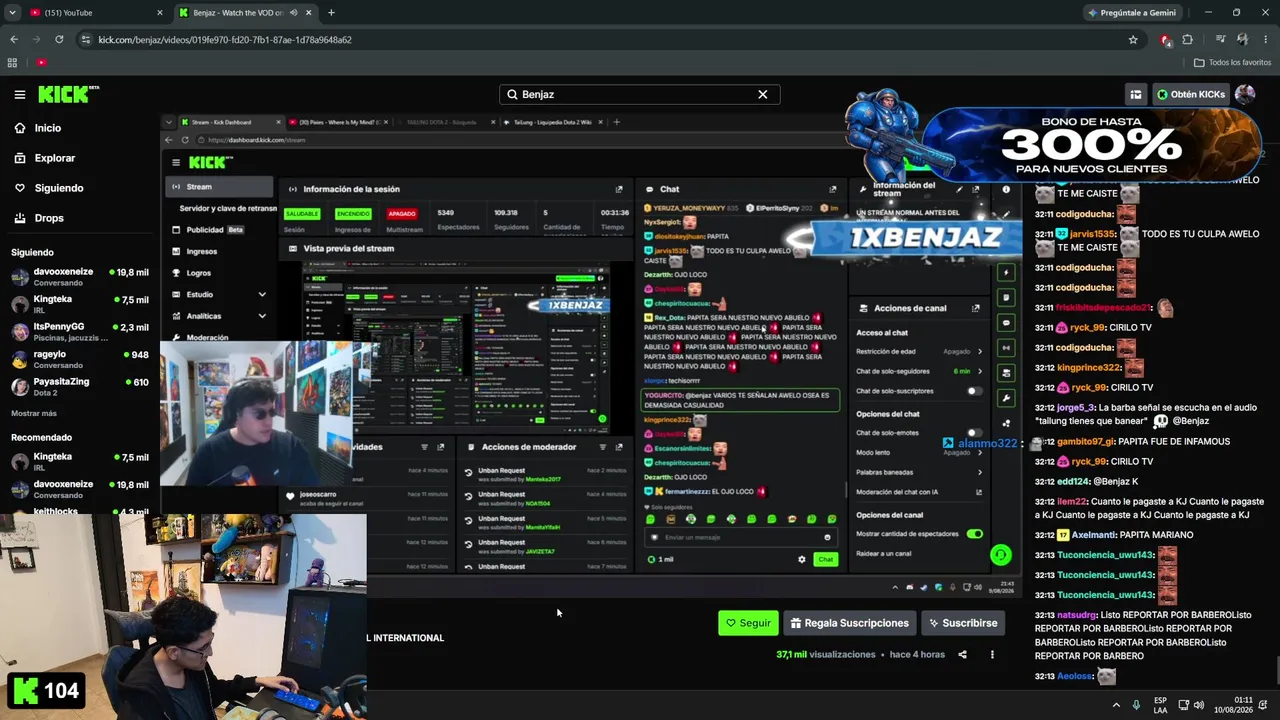The height and width of the screenshot is (720, 1280).
Task: Open the red extension with badge 4
Action: tap(1165, 40)
